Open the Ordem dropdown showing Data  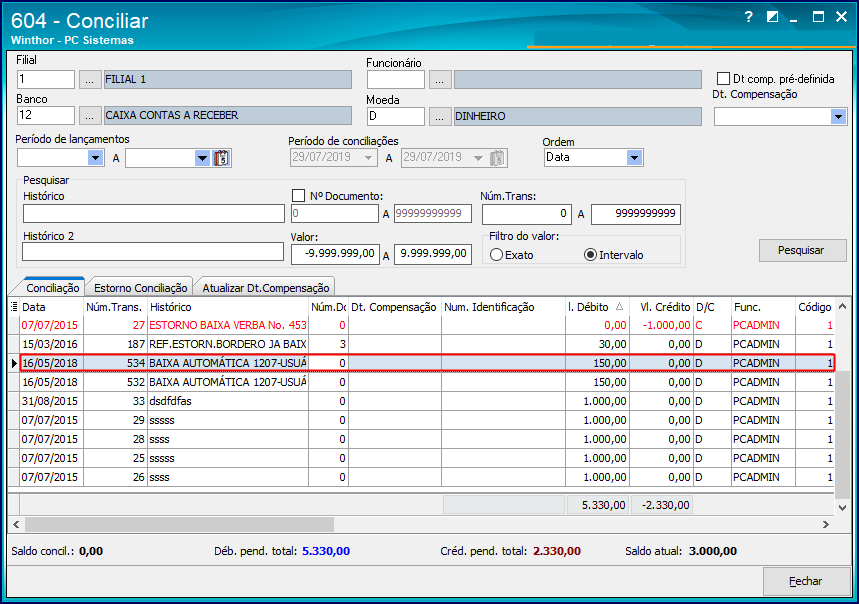[634, 158]
